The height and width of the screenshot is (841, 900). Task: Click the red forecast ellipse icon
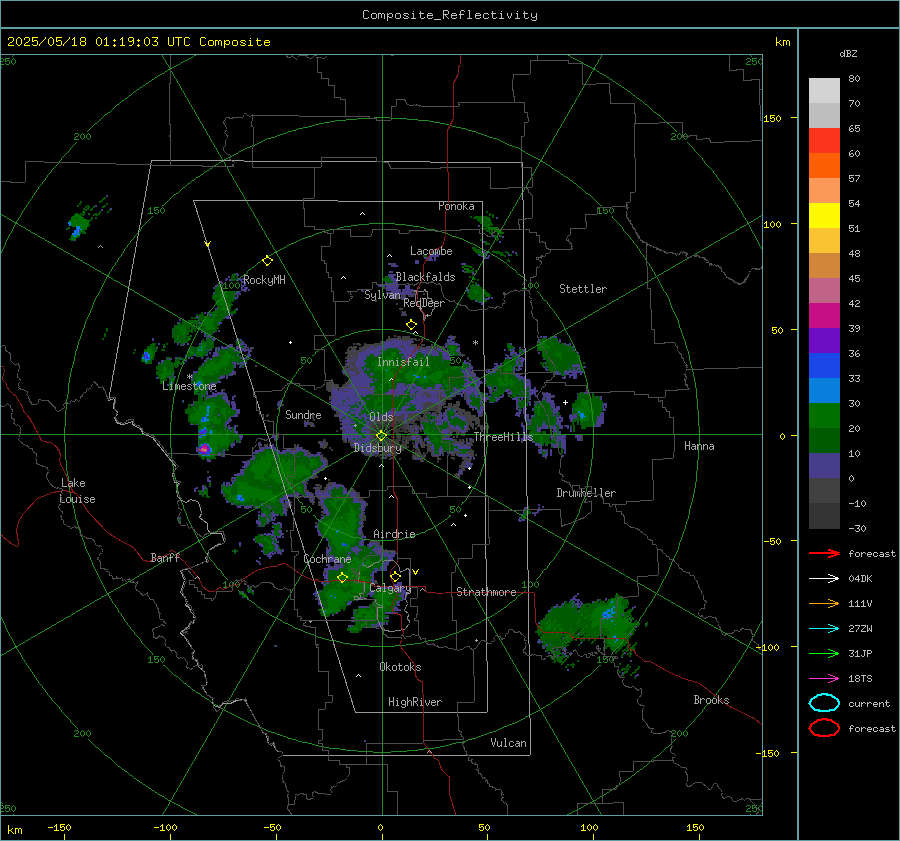point(824,728)
